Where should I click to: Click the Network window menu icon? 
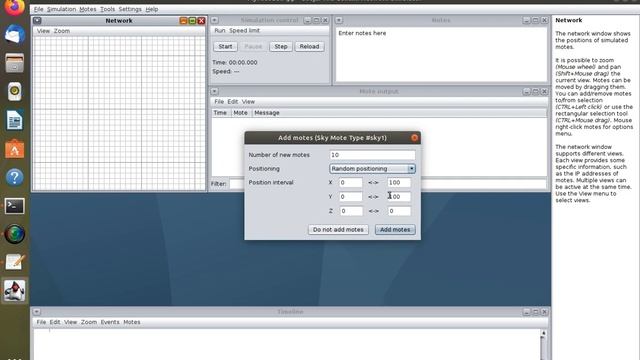pyautogui.click(x=37, y=20)
